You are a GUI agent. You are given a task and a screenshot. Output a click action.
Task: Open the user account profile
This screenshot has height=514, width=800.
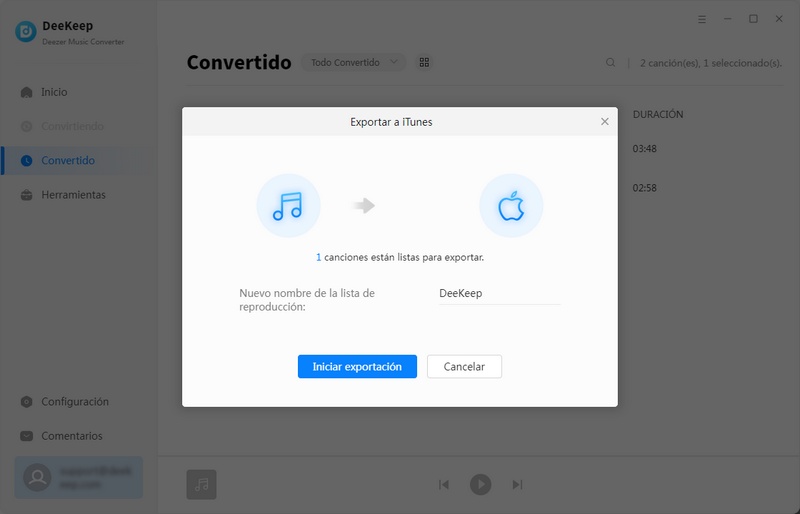tap(79, 478)
